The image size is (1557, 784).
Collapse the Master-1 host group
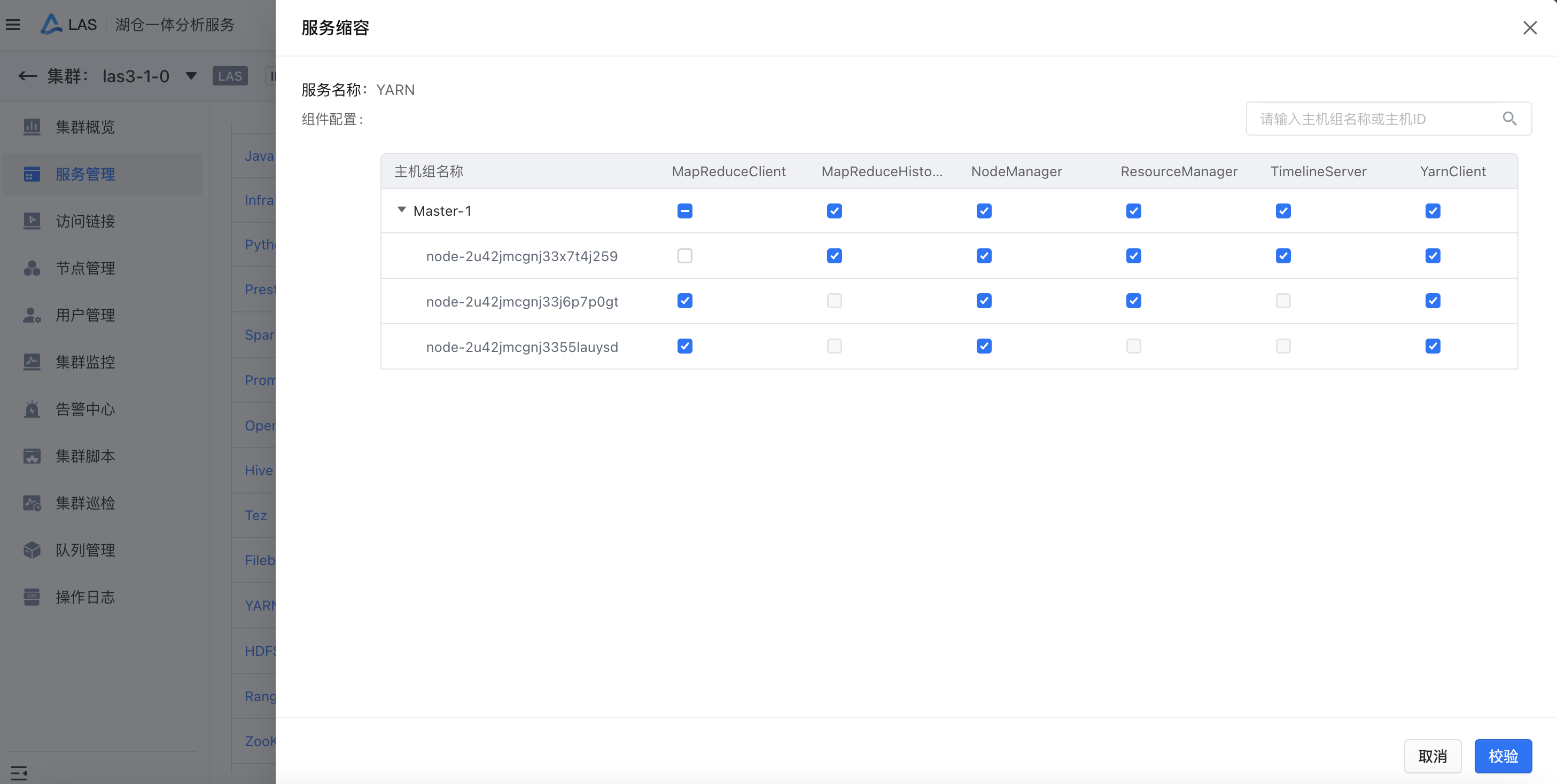(x=401, y=210)
